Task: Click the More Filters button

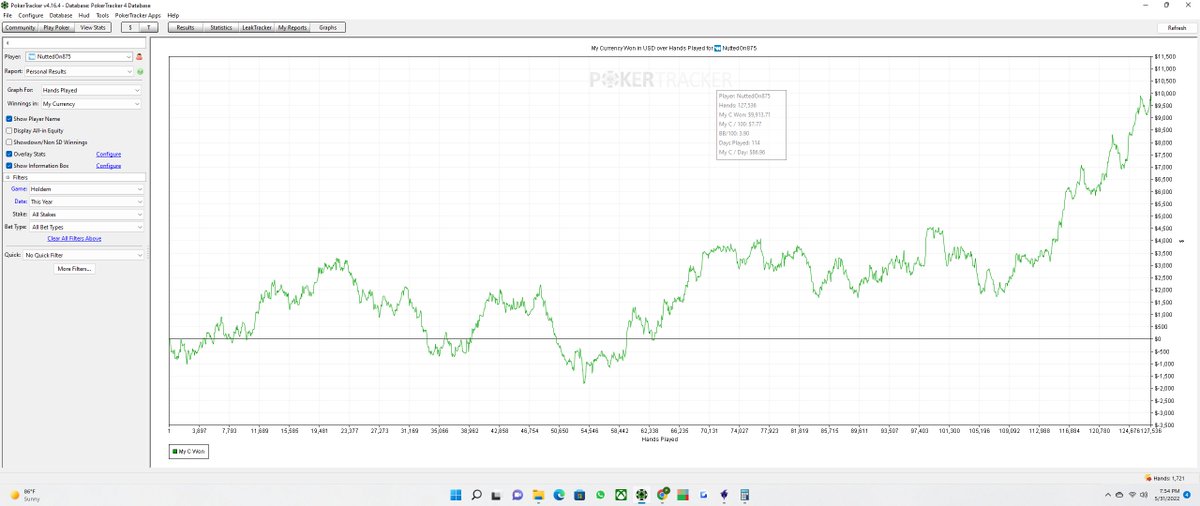Action: (75, 269)
